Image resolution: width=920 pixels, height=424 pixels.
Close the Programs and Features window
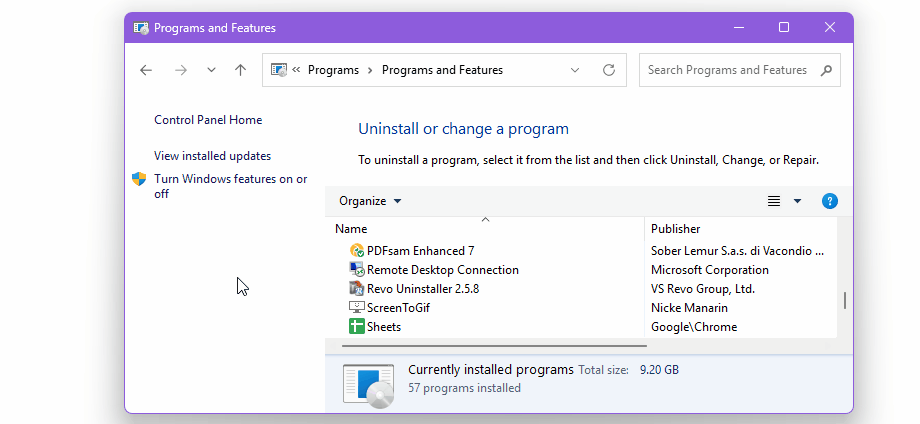[830, 28]
